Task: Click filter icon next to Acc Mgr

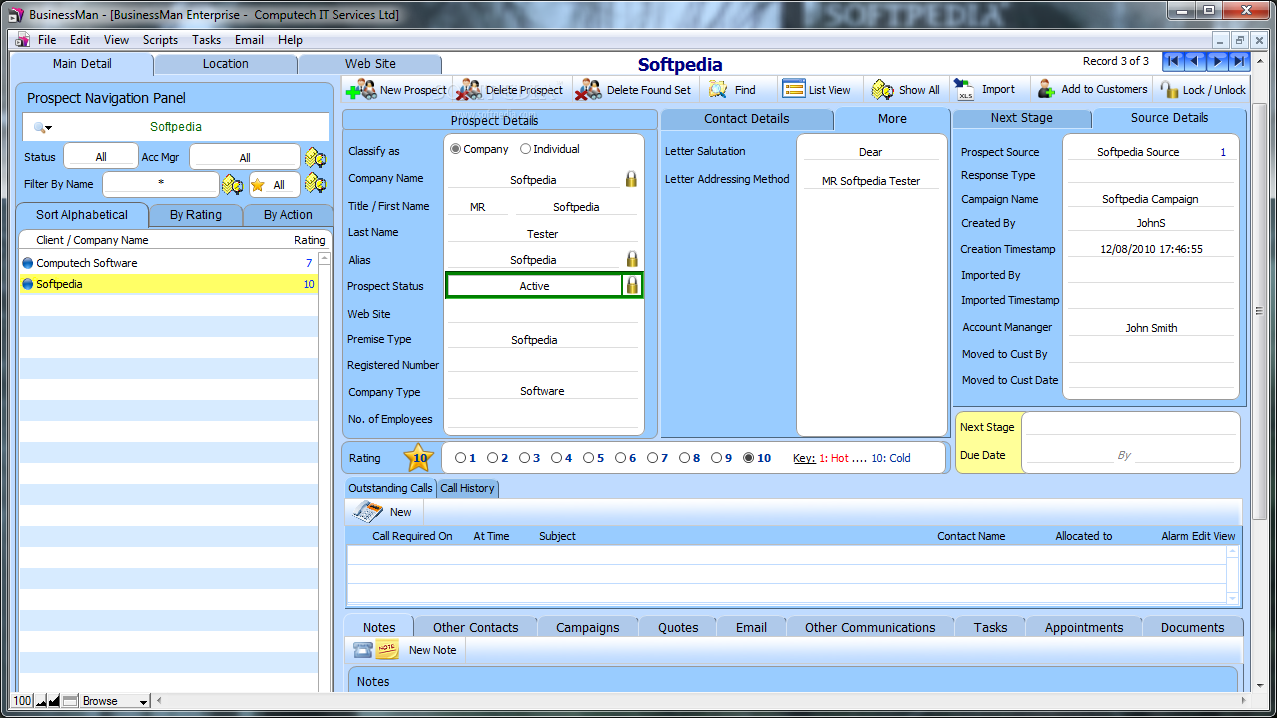Action: pos(316,157)
